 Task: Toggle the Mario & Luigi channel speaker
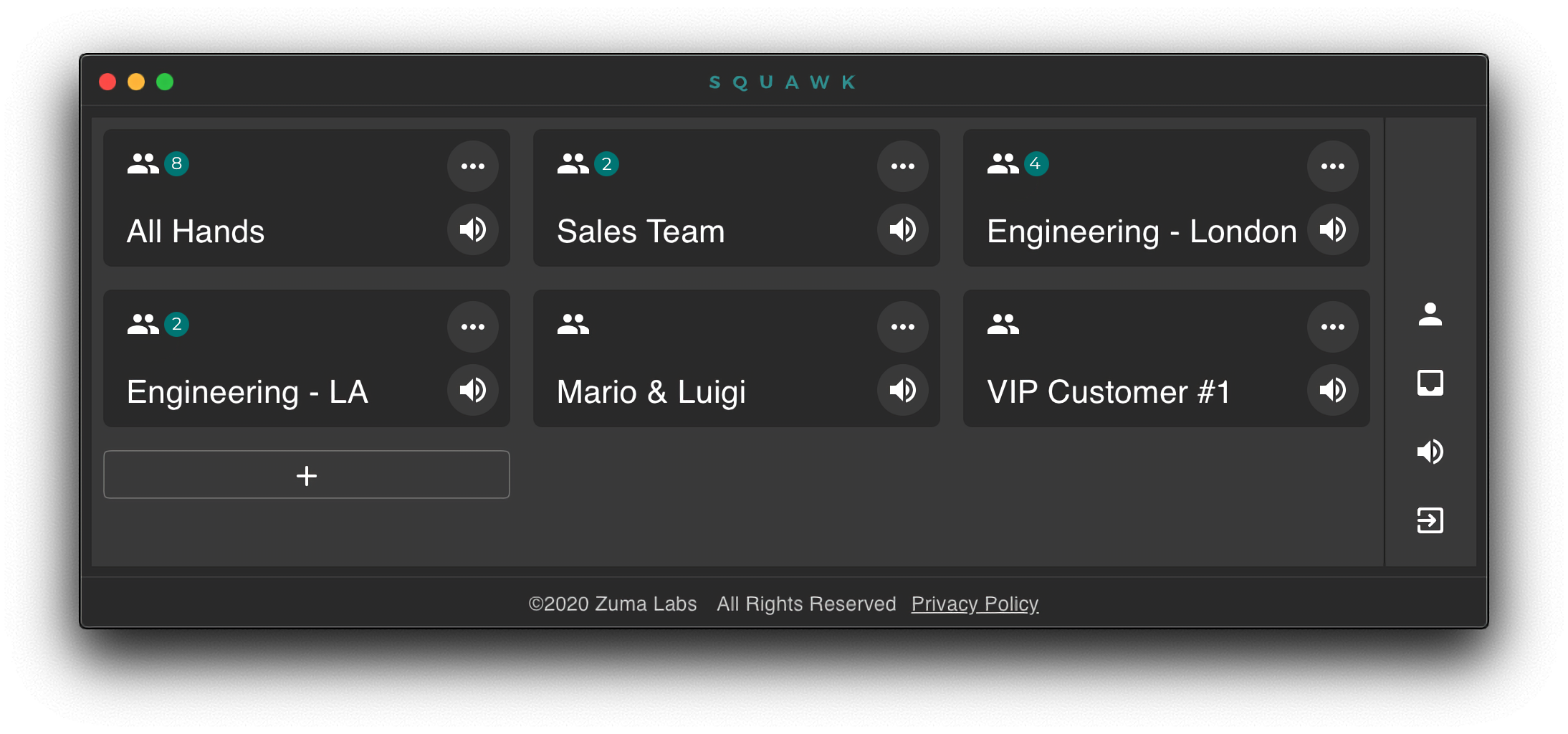coord(903,391)
